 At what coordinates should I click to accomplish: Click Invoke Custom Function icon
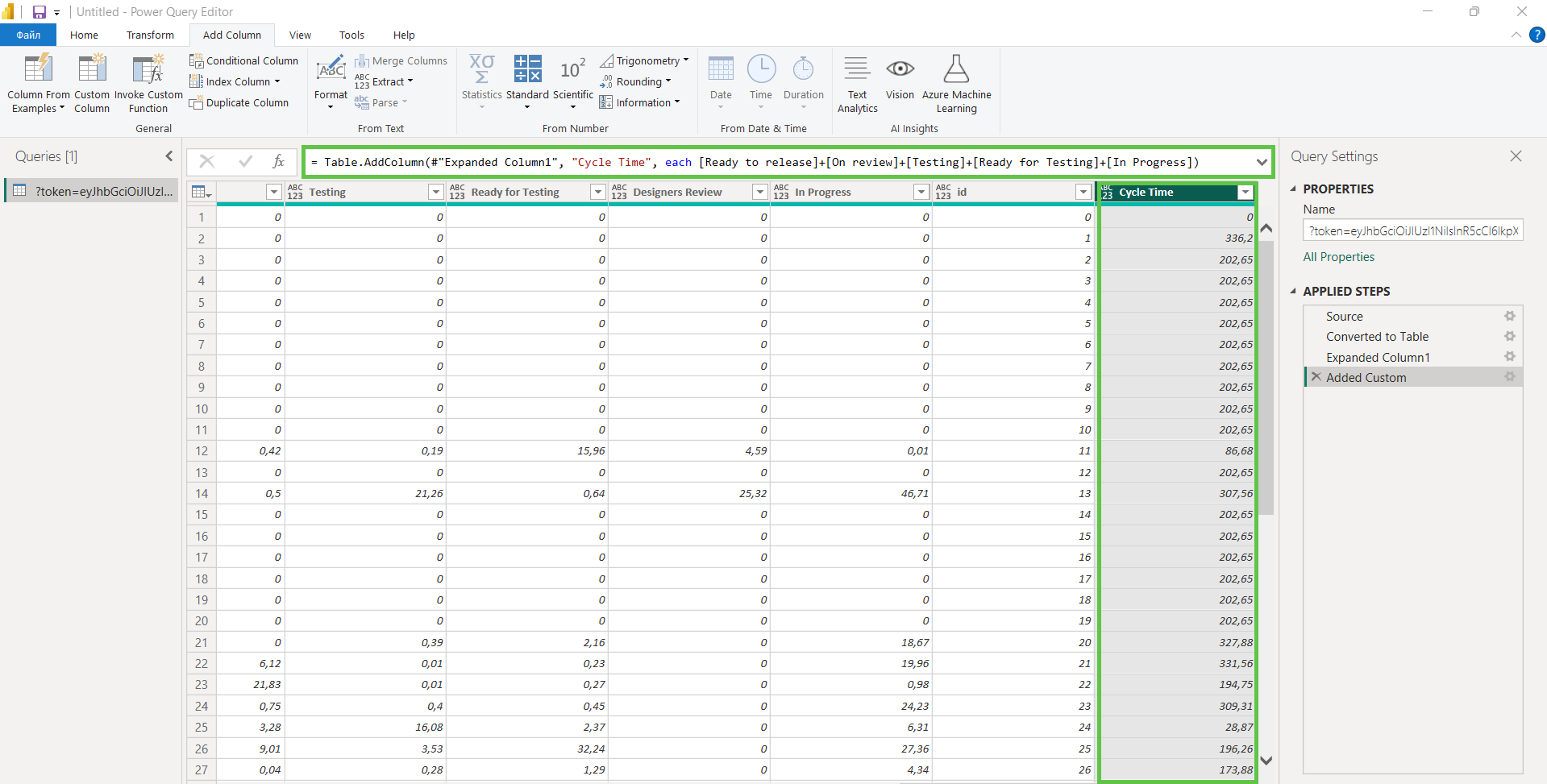point(148,70)
